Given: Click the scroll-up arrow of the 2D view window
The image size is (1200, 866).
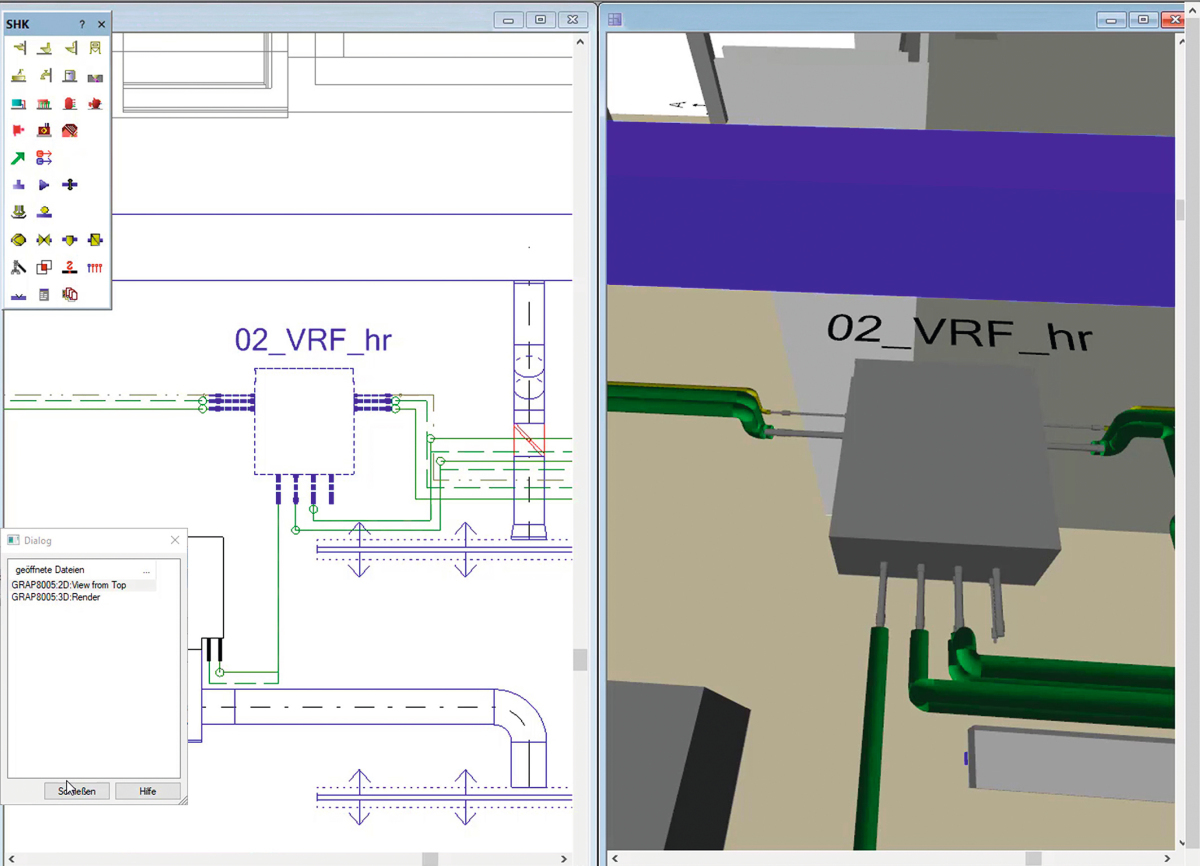Looking at the screenshot, I should point(580,42).
